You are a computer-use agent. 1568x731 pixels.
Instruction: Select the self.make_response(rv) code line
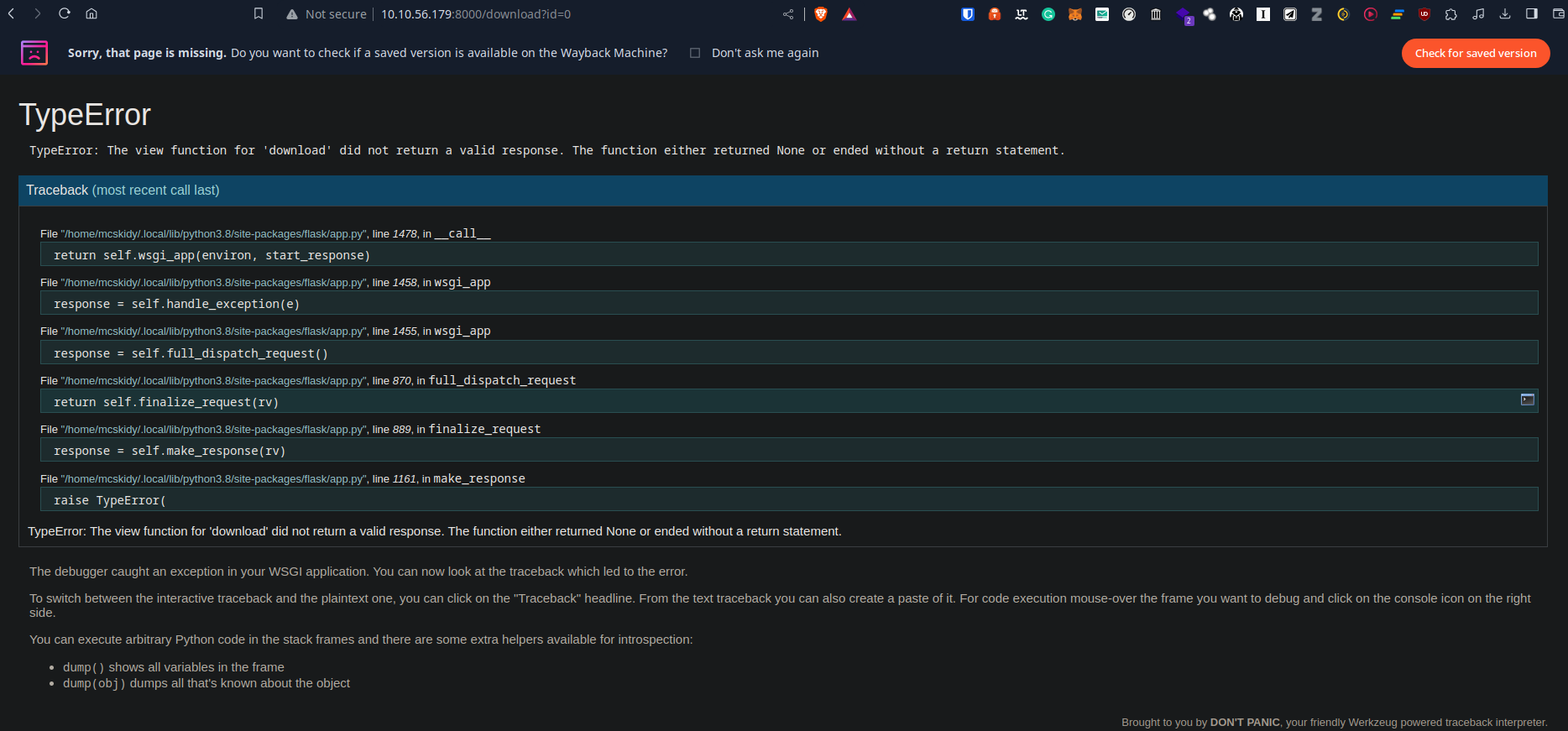tap(789, 451)
